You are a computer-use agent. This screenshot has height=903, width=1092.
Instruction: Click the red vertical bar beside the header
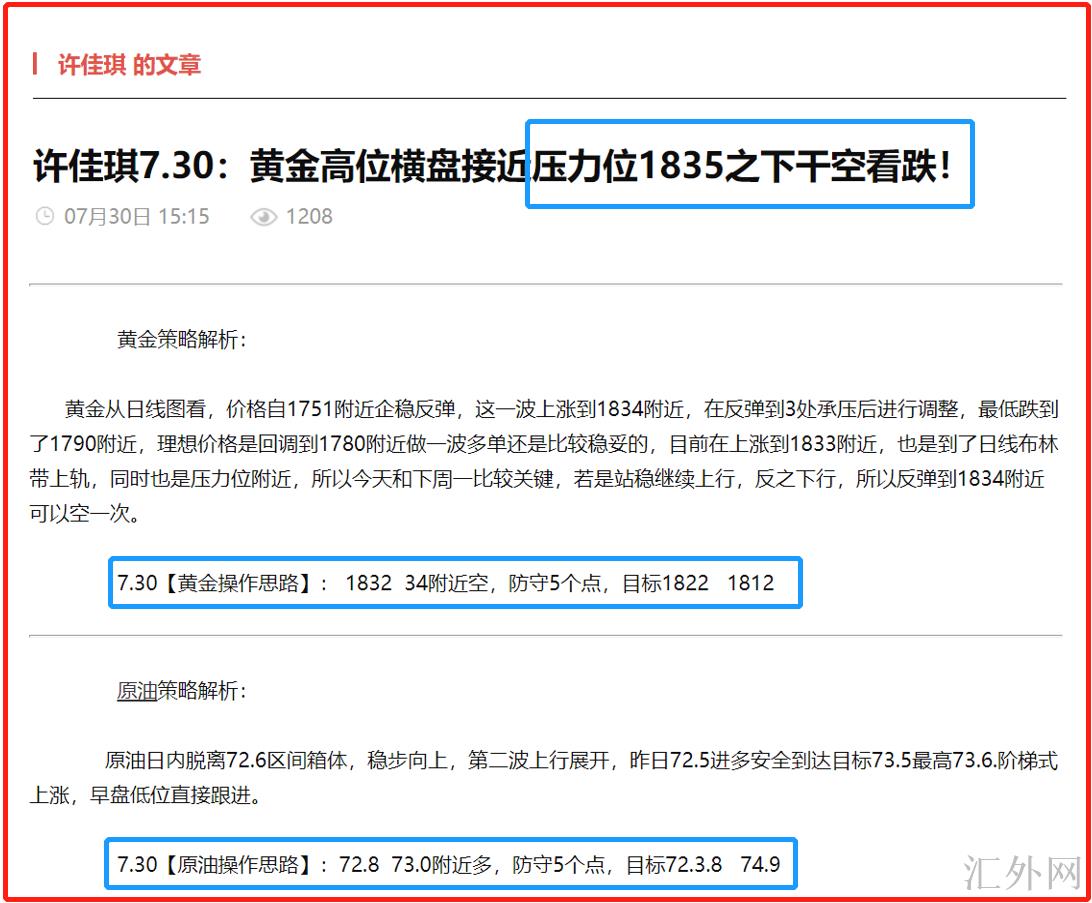[36, 64]
